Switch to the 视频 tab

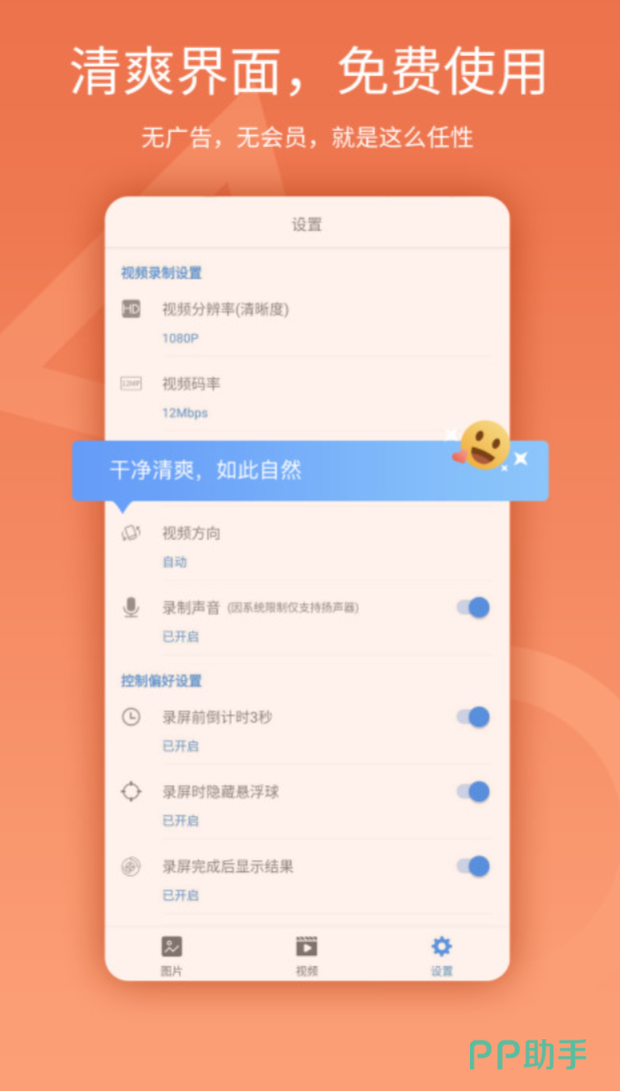coord(306,956)
